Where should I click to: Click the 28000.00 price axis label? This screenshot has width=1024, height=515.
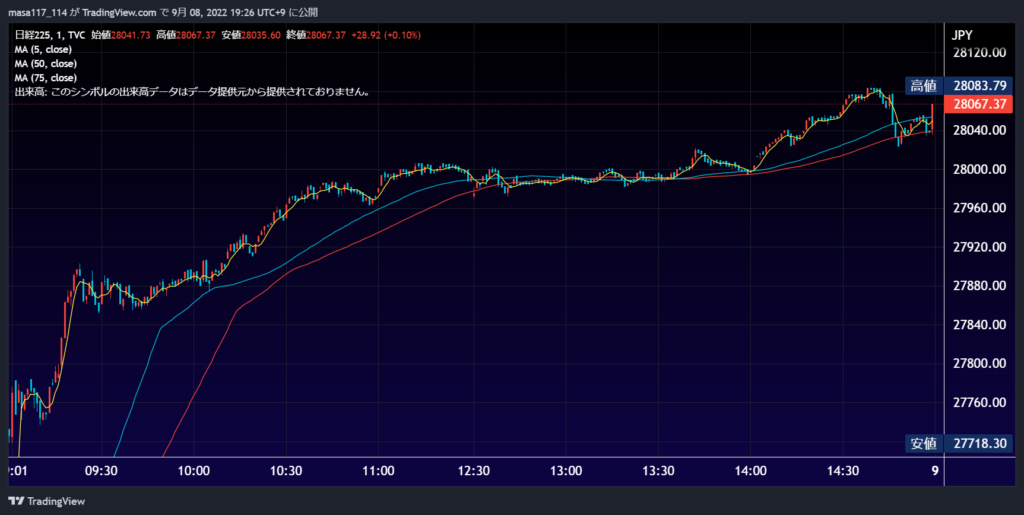point(980,170)
